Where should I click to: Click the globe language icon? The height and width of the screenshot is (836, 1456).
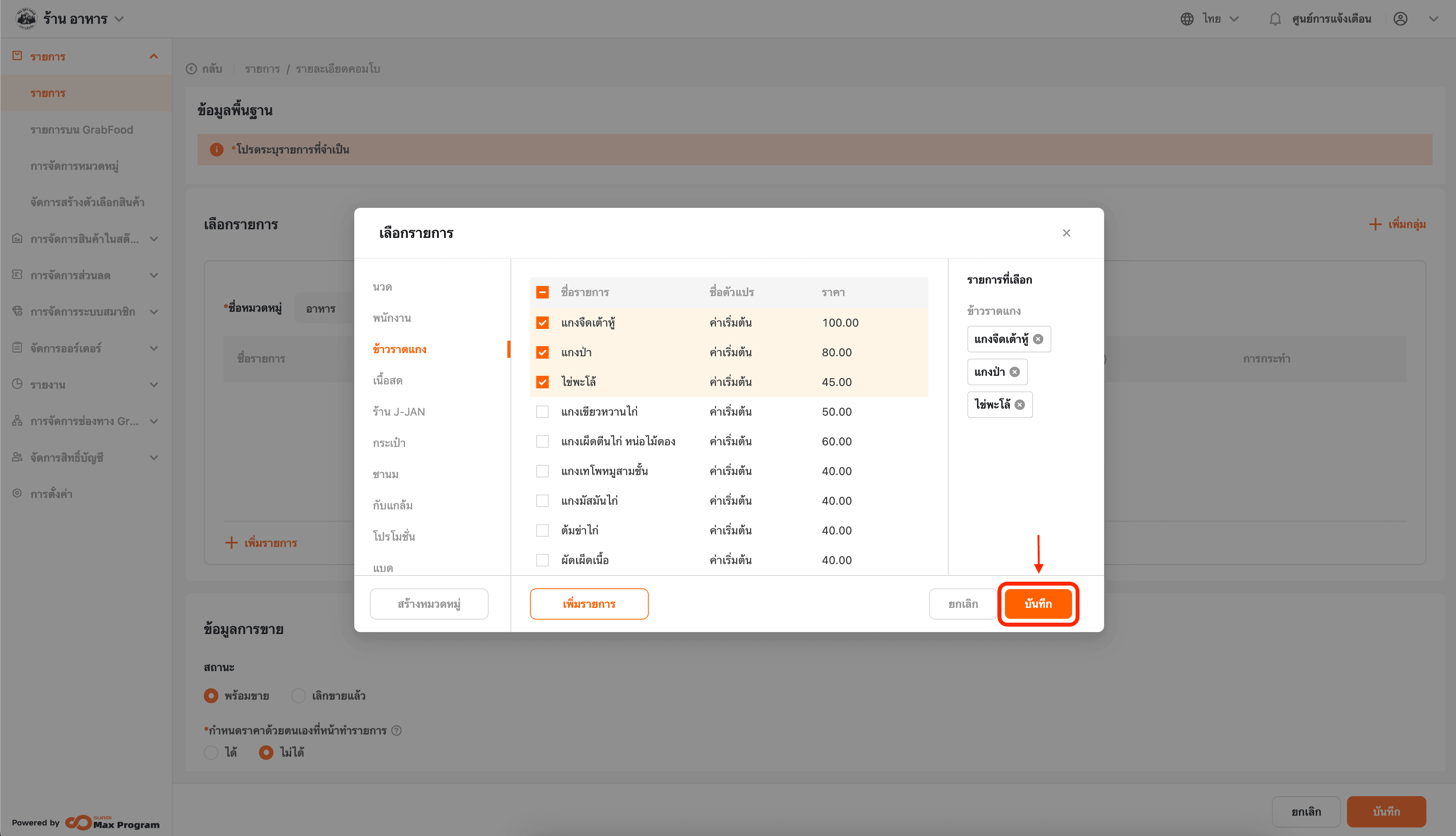1187,19
